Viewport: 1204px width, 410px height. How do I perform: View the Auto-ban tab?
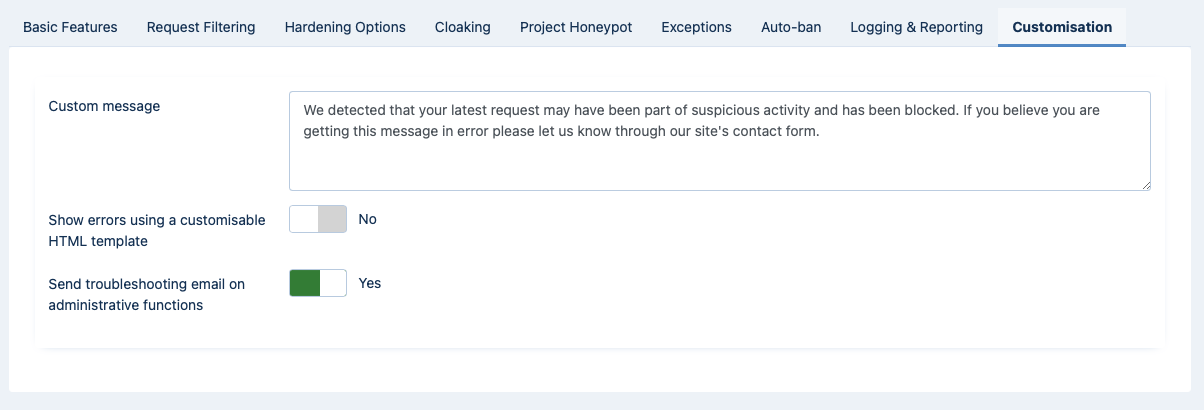(791, 27)
